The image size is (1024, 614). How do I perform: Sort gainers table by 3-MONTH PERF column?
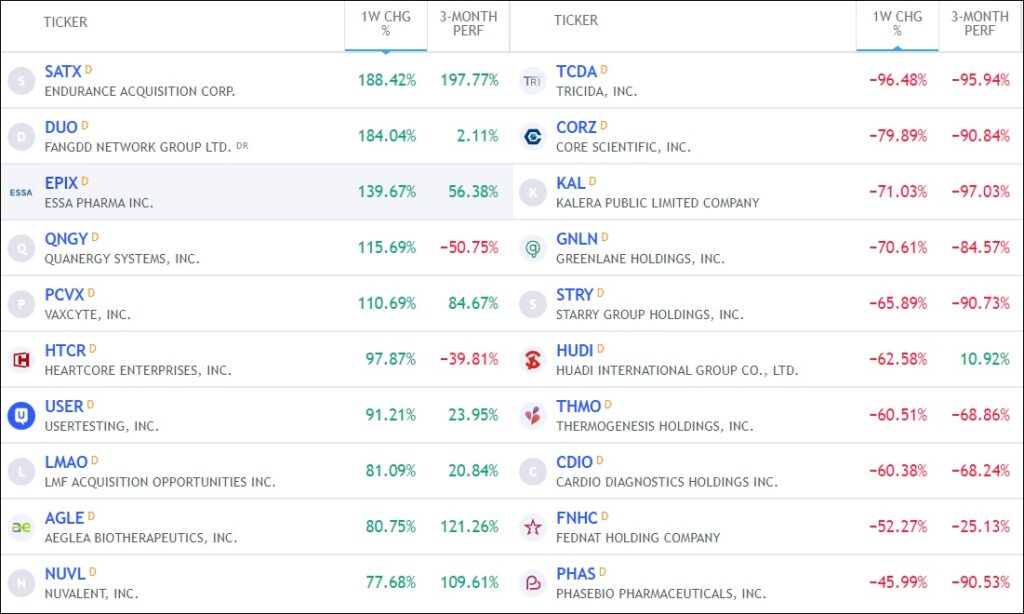click(468, 24)
